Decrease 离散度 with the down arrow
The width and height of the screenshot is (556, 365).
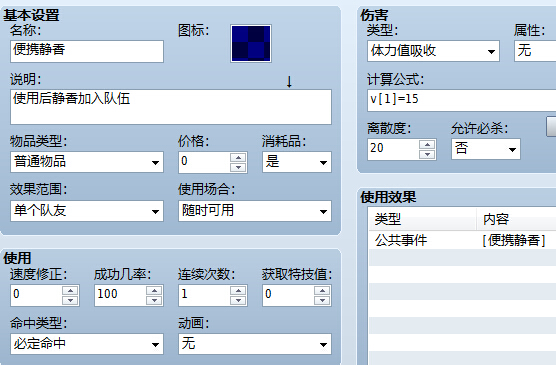[427, 154]
